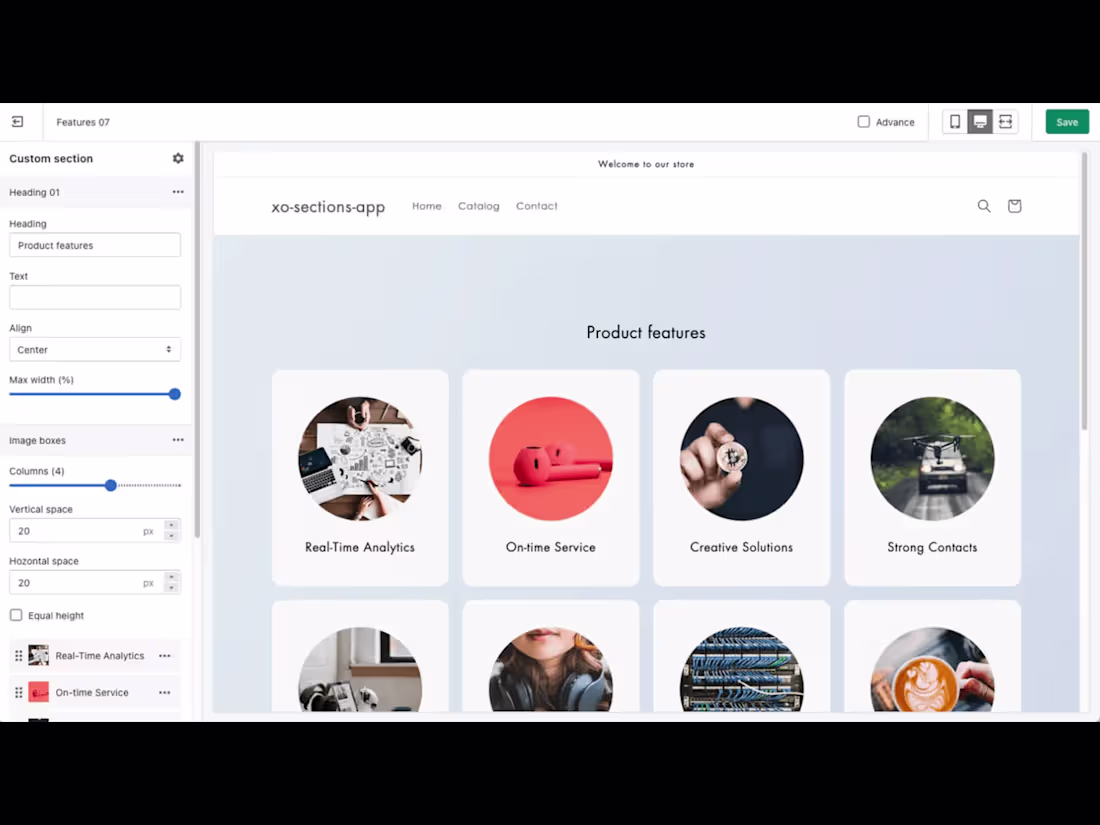1100x825 pixels.
Task: Select the Catalog menu item
Action: [x=478, y=206]
